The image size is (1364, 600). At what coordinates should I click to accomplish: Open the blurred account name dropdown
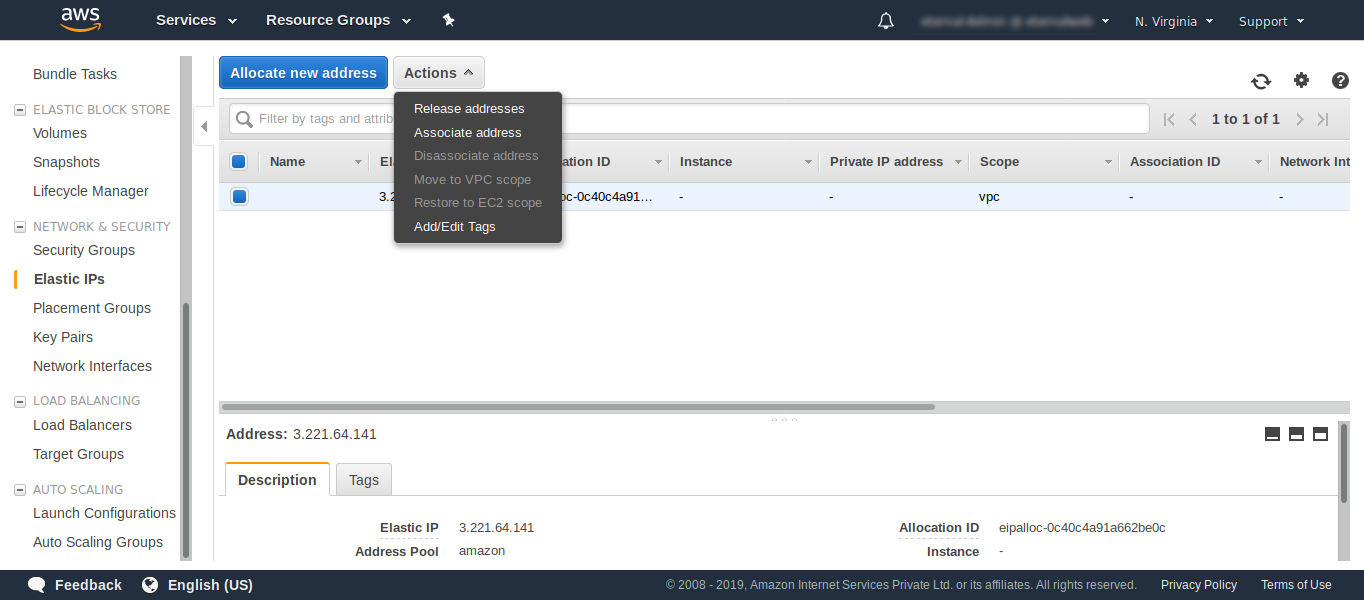pos(1016,21)
